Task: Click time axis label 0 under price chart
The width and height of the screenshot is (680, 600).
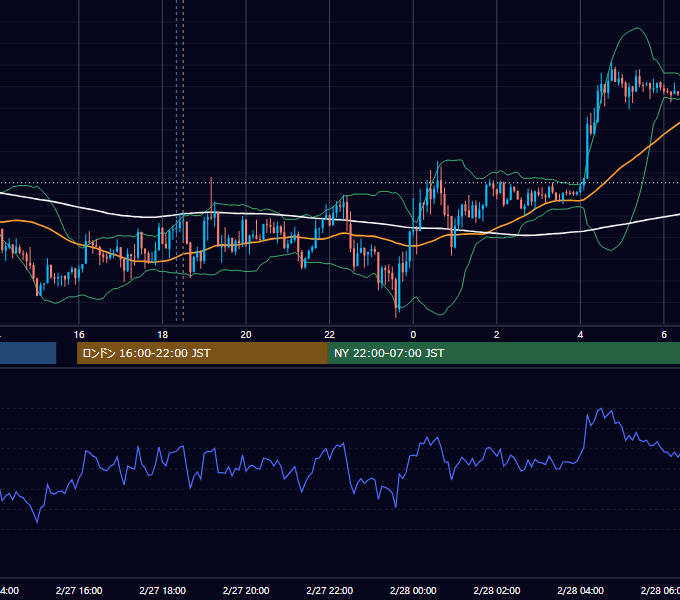Action: (x=413, y=335)
